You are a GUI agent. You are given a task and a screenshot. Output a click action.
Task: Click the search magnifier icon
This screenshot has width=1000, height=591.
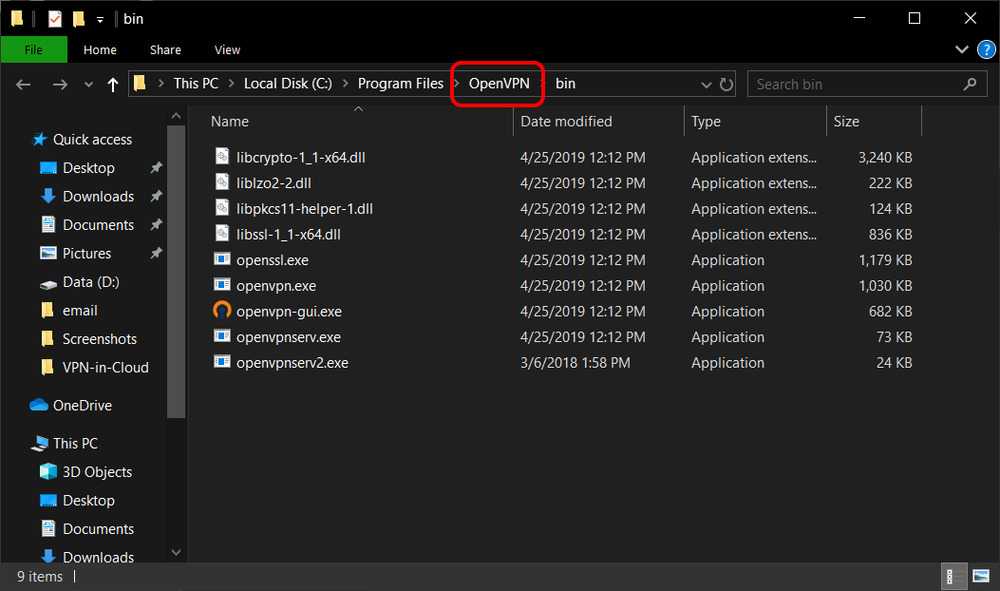[x=969, y=84]
